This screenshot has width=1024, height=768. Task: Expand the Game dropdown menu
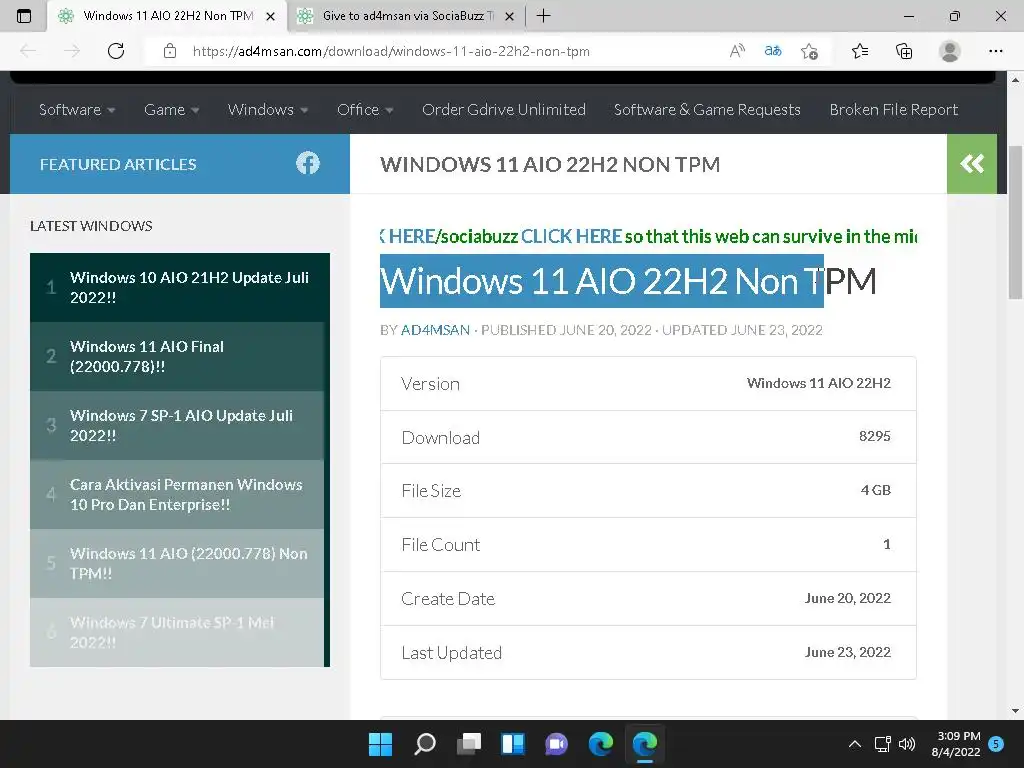[171, 110]
